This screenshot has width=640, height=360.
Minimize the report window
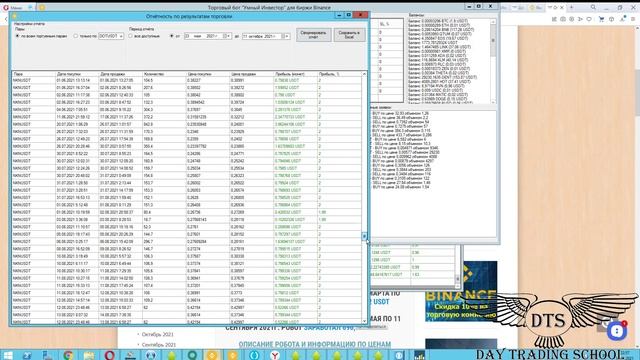[x=339, y=15]
